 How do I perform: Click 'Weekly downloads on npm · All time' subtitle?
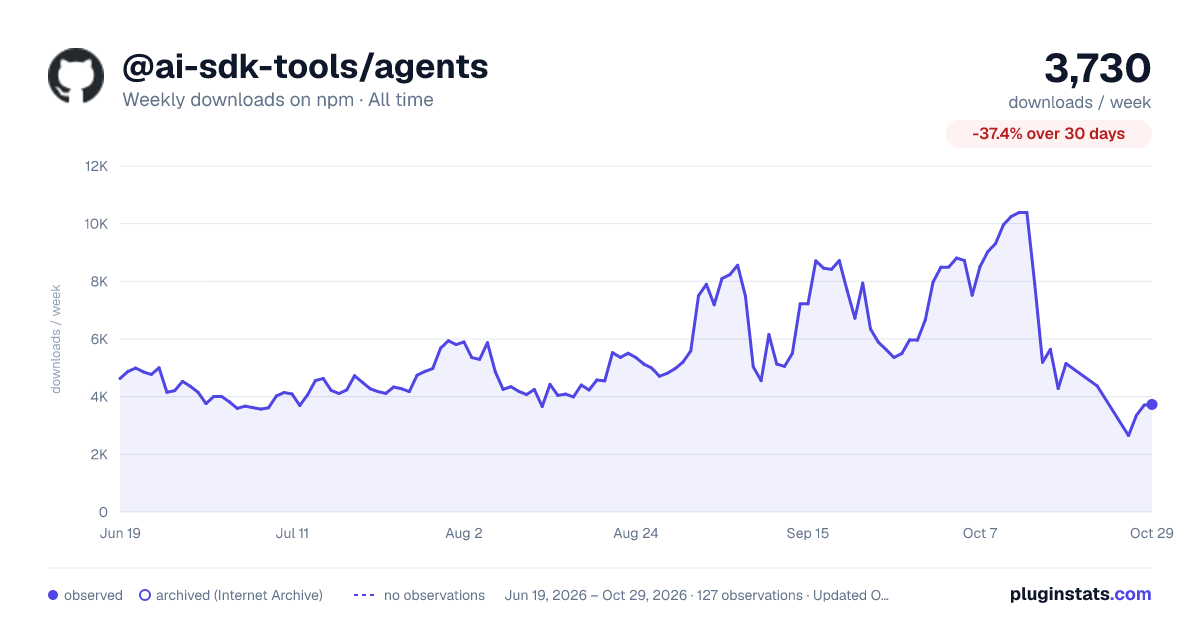[x=278, y=100]
